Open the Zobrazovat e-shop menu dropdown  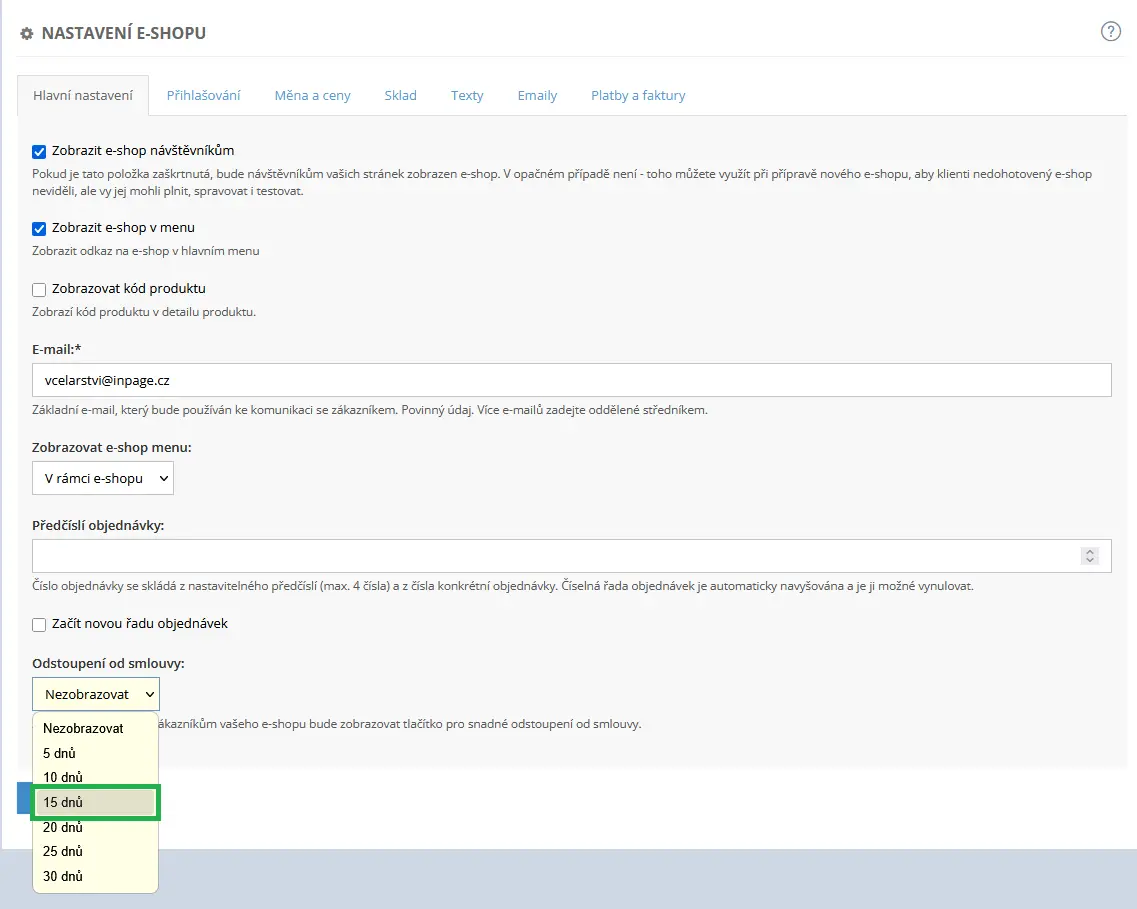pos(103,478)
